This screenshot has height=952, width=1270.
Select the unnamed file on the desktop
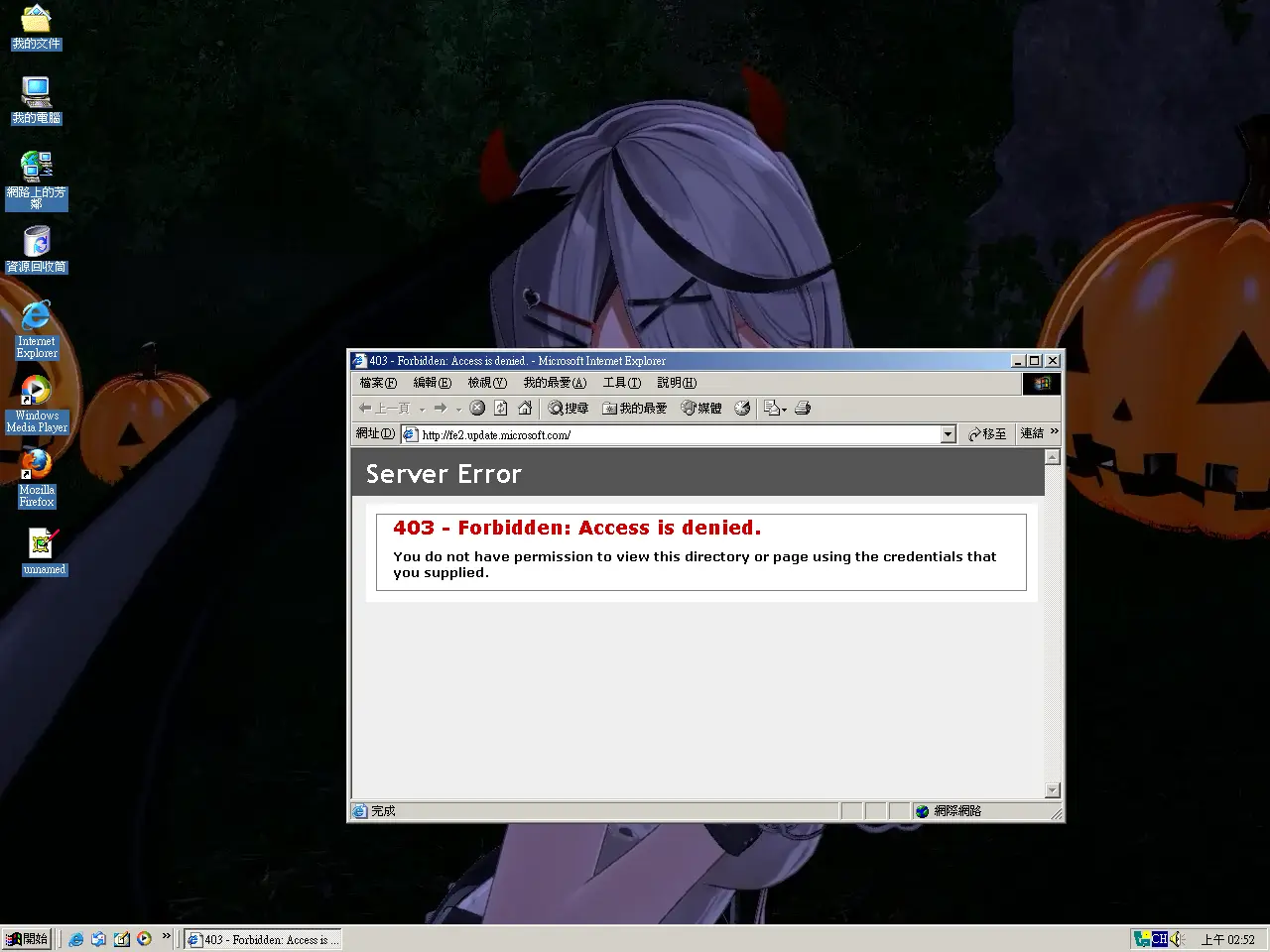[44, 551]
